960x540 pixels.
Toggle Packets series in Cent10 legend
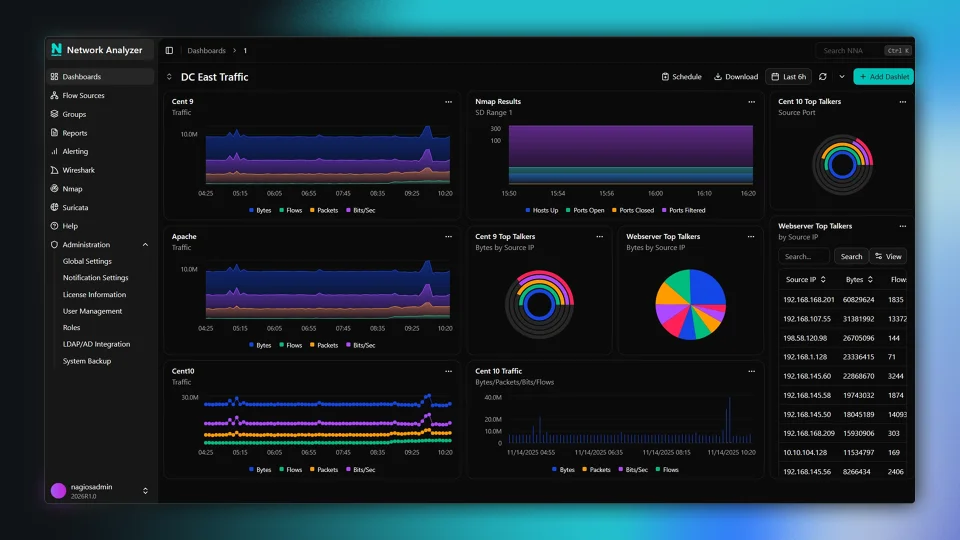pyautogui.click(x=324, y=470)
